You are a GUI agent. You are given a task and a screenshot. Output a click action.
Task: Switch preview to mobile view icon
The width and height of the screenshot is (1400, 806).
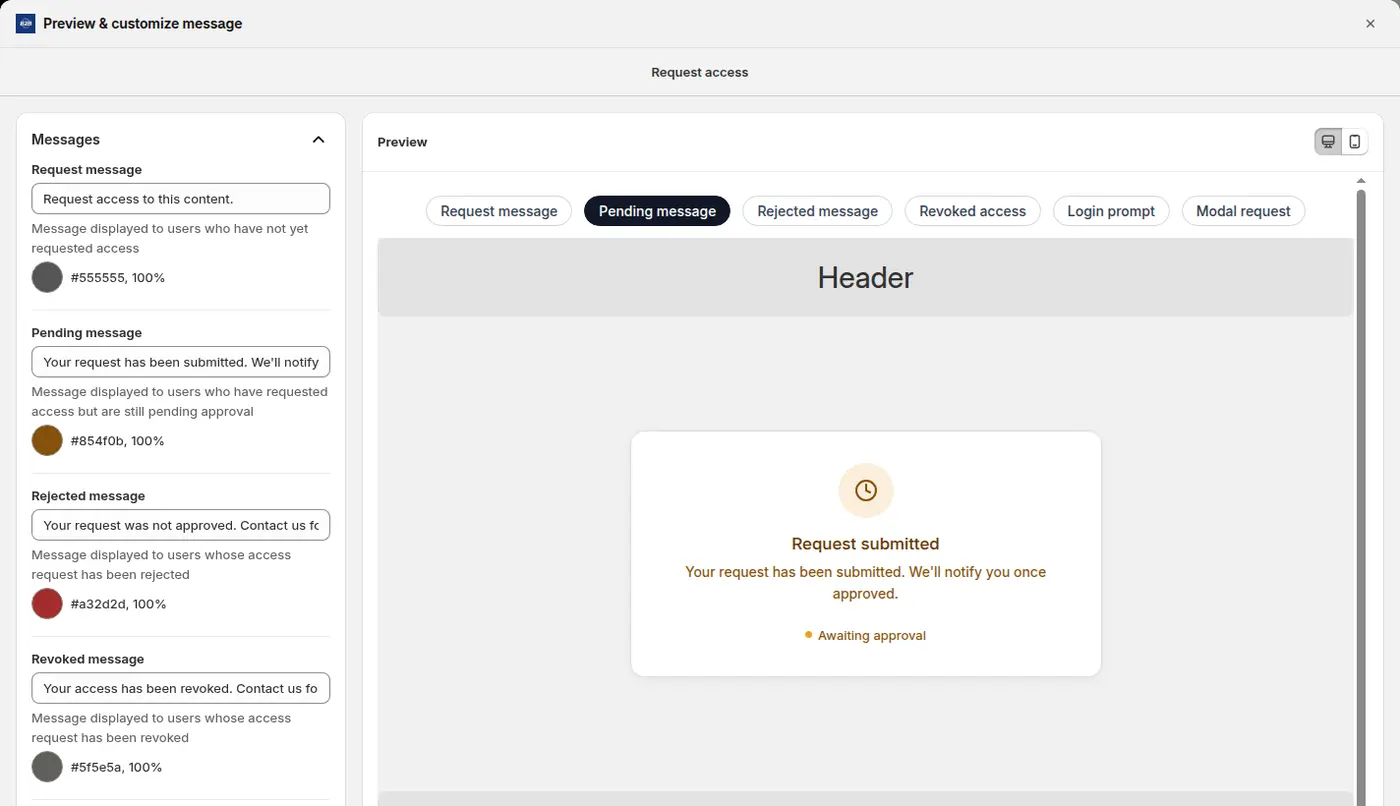pyautogui.click(x=1355, y=142)
